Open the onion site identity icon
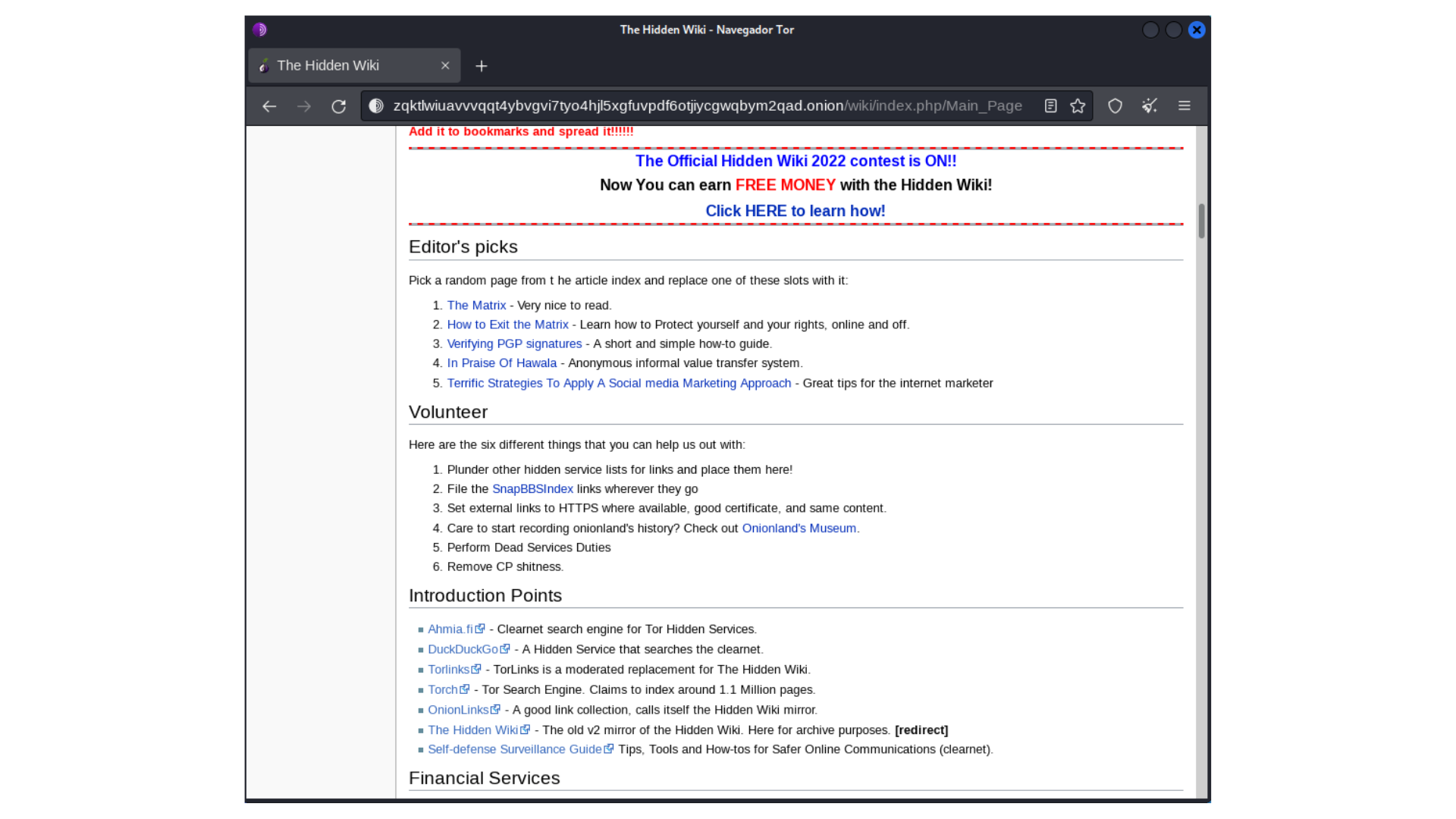The height and width of the screenshot is (819, 1456). point(376,106)
